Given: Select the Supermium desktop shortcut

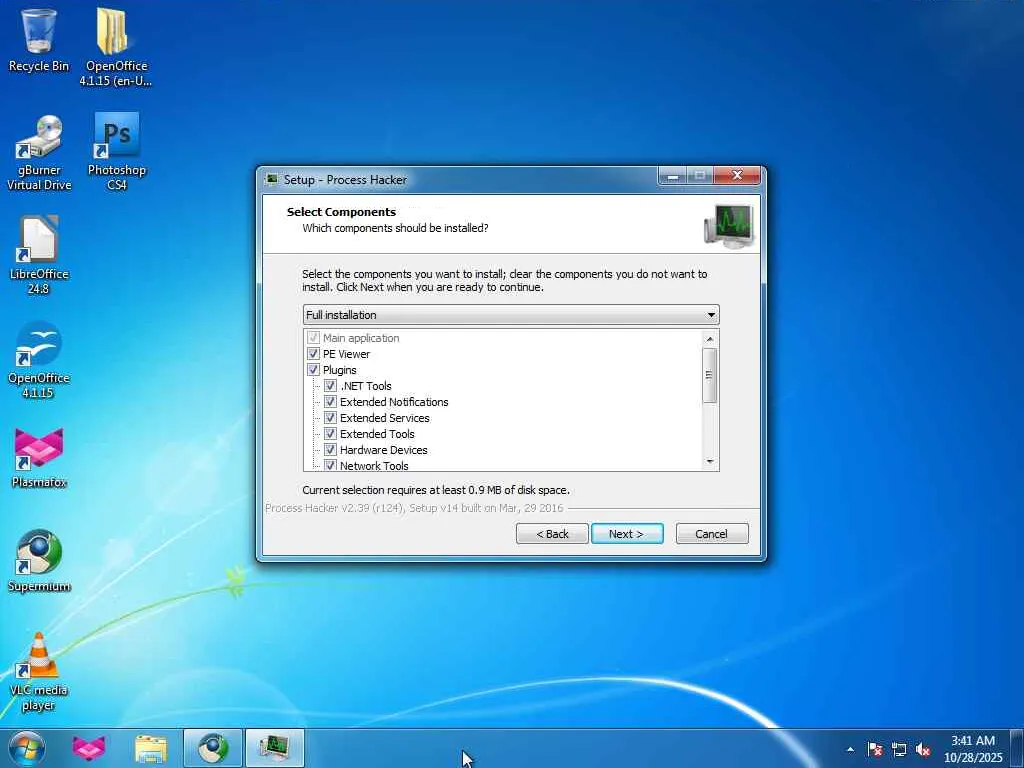Looking at the screenshot, I should click(x=39, y=562).
